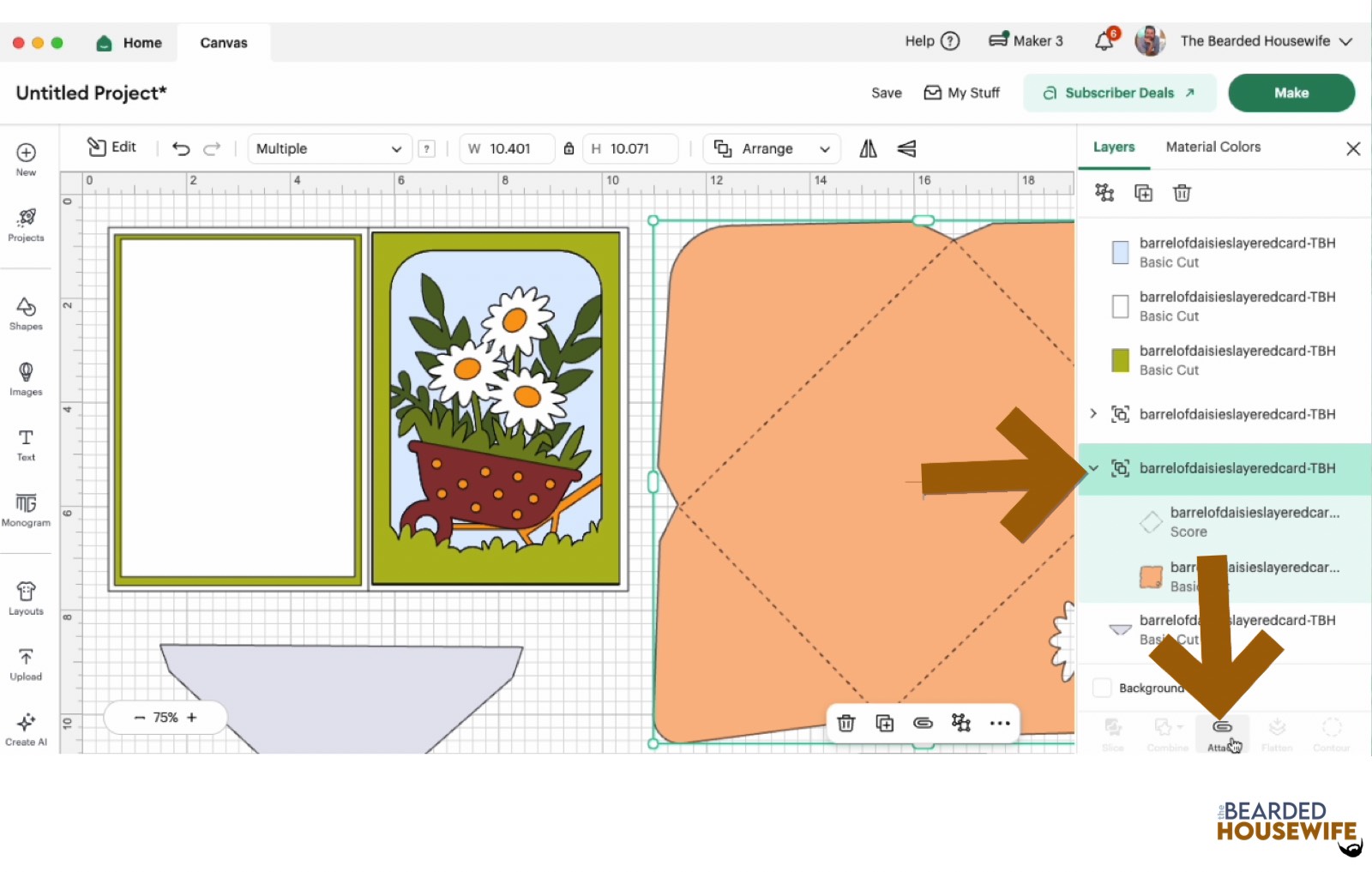Zoom in with the plus button
The width and height of the screenshot is (1372, 872).
(x=192, y=718)
